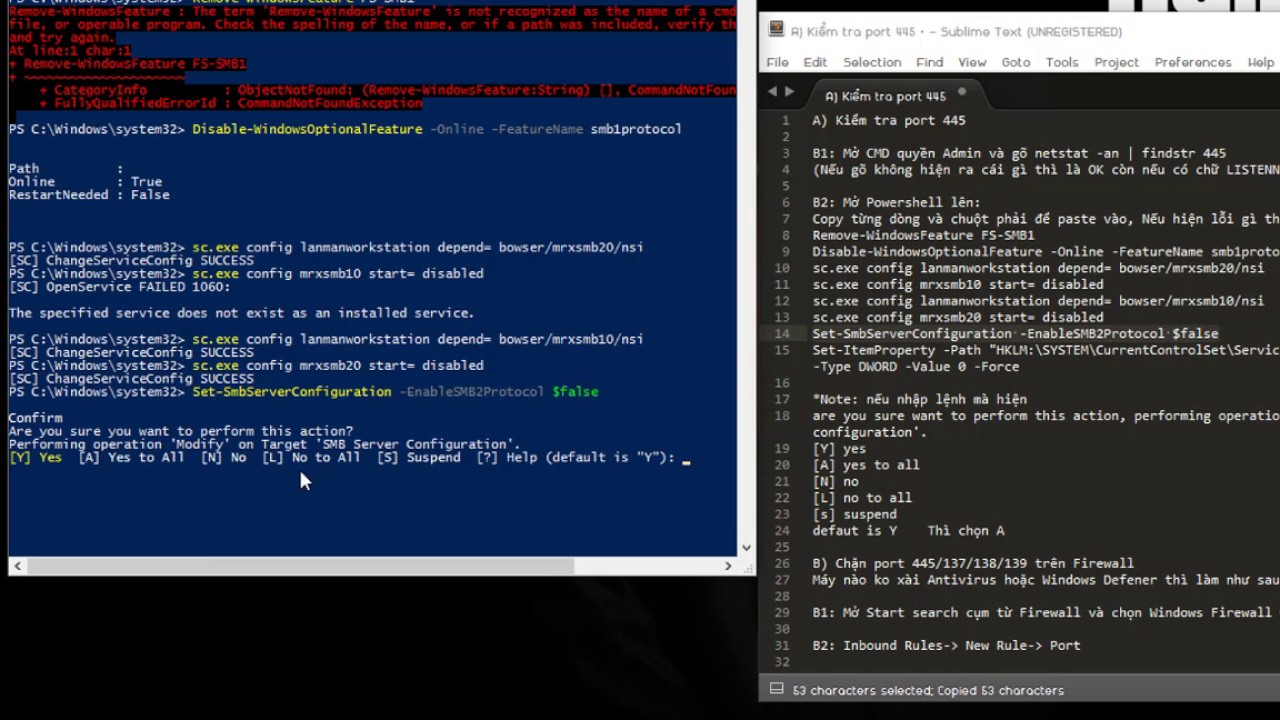Toggle side bar icon in Sublime status bar
This screenshot has height=720, width=1280.
(776, 690)
